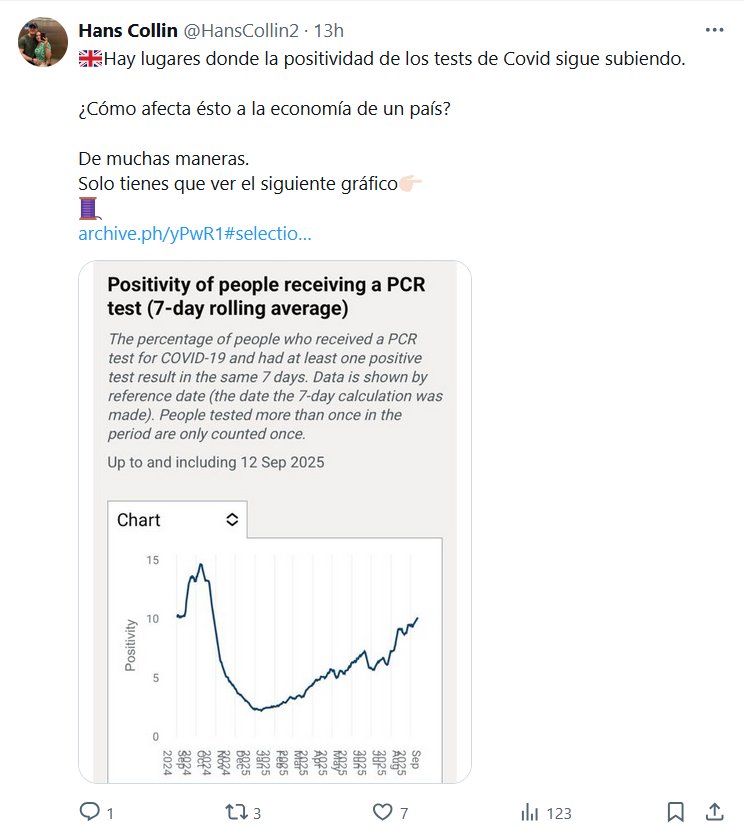Open the three-dot more options menu
The image size is (744, 838).
point(714,30)
